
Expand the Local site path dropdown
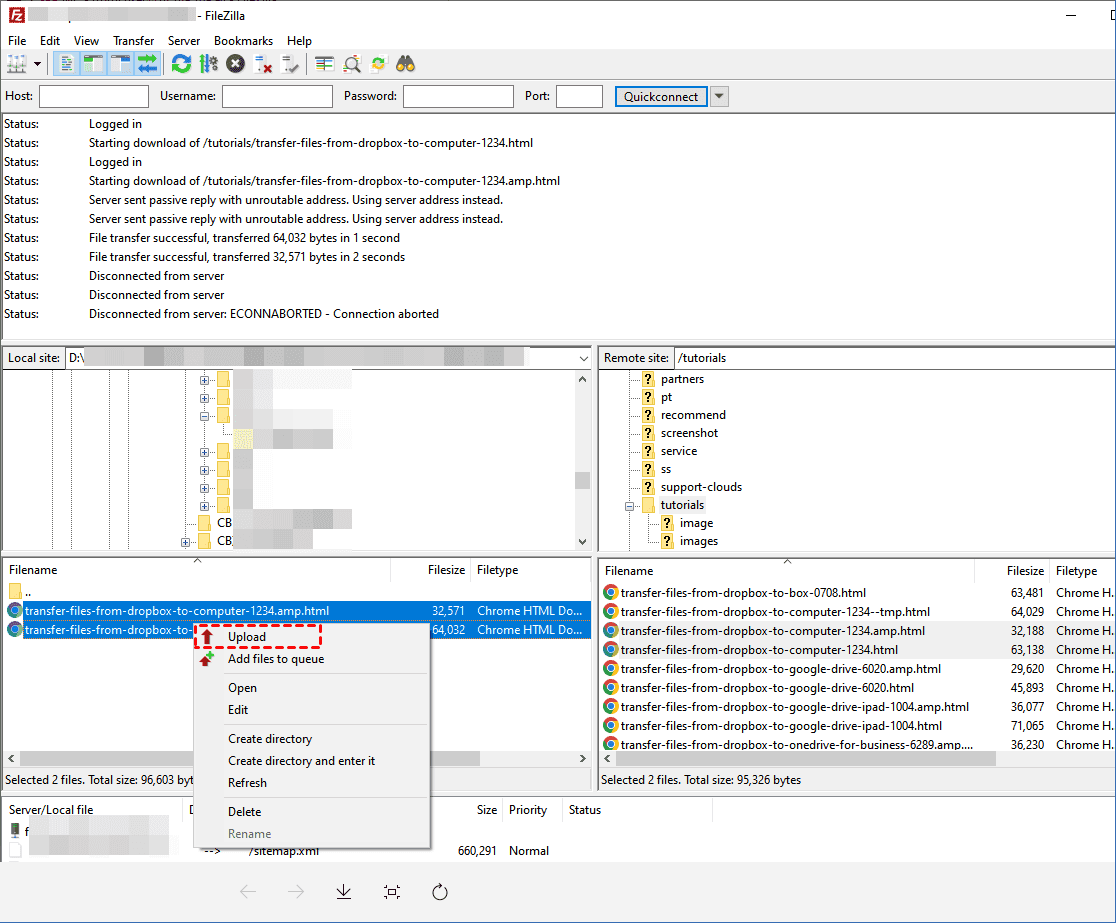click(584, 358)
